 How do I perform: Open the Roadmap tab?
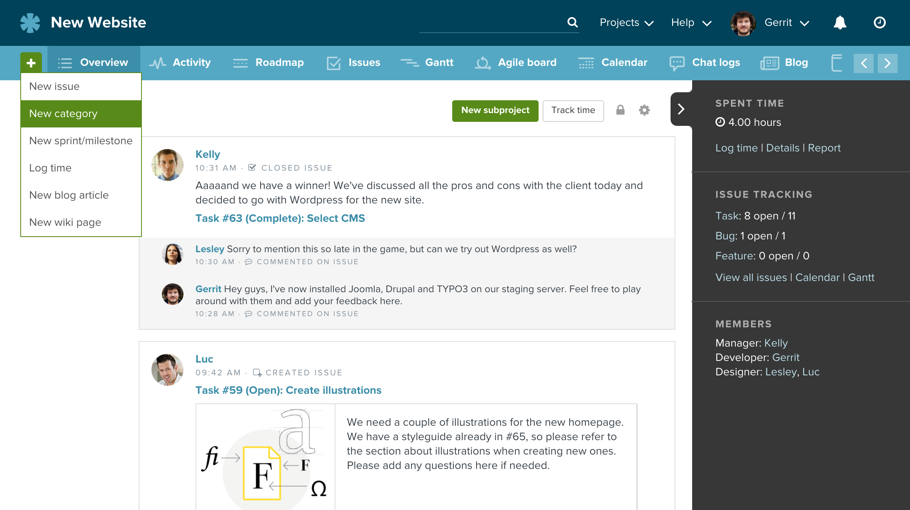point(268,63)
